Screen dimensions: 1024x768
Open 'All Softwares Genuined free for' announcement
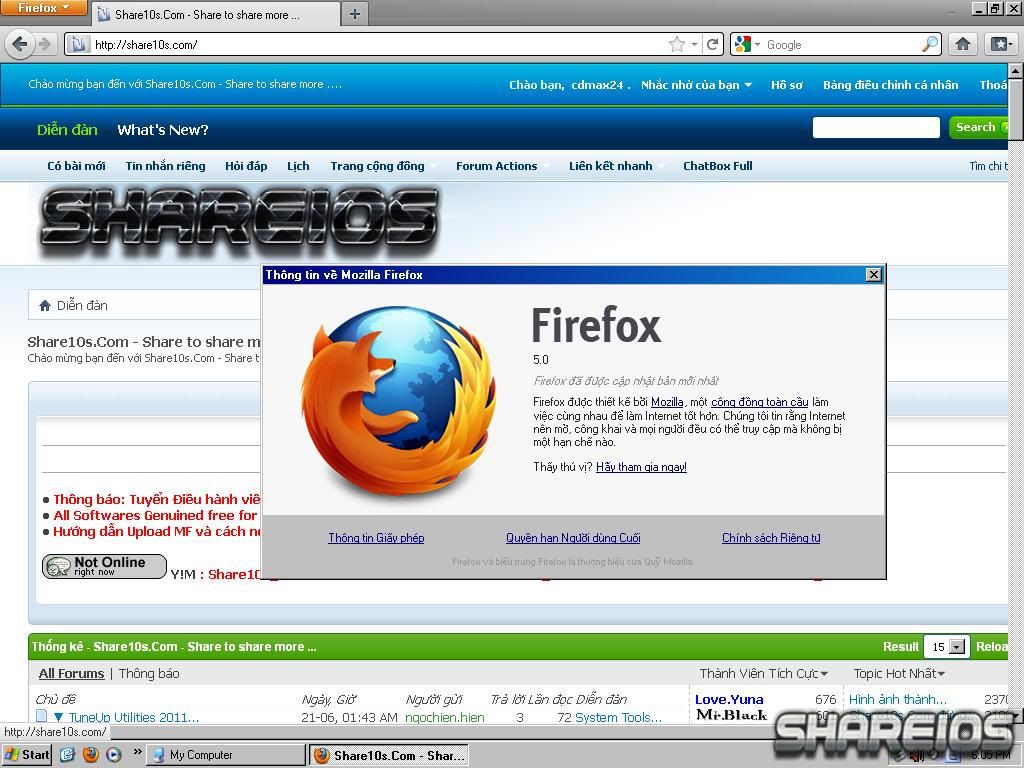[155, 515]
